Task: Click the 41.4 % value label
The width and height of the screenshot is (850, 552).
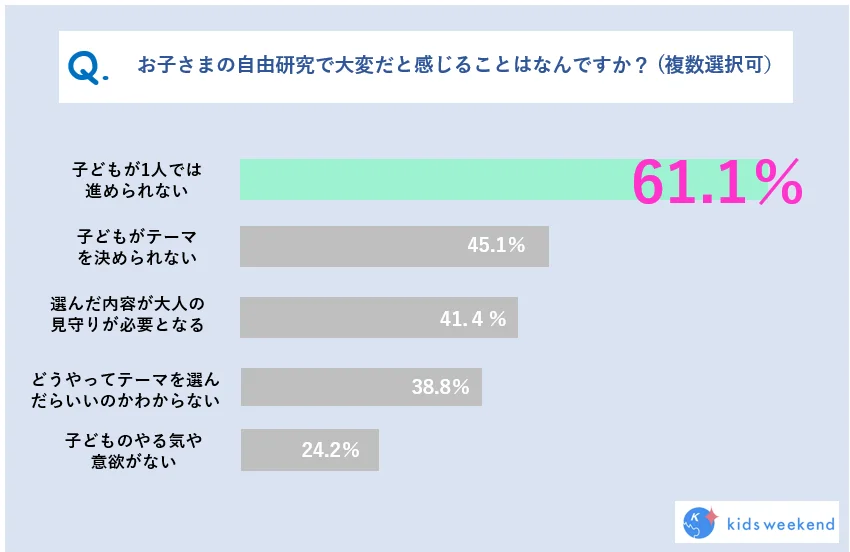Action: click(473, 319)
